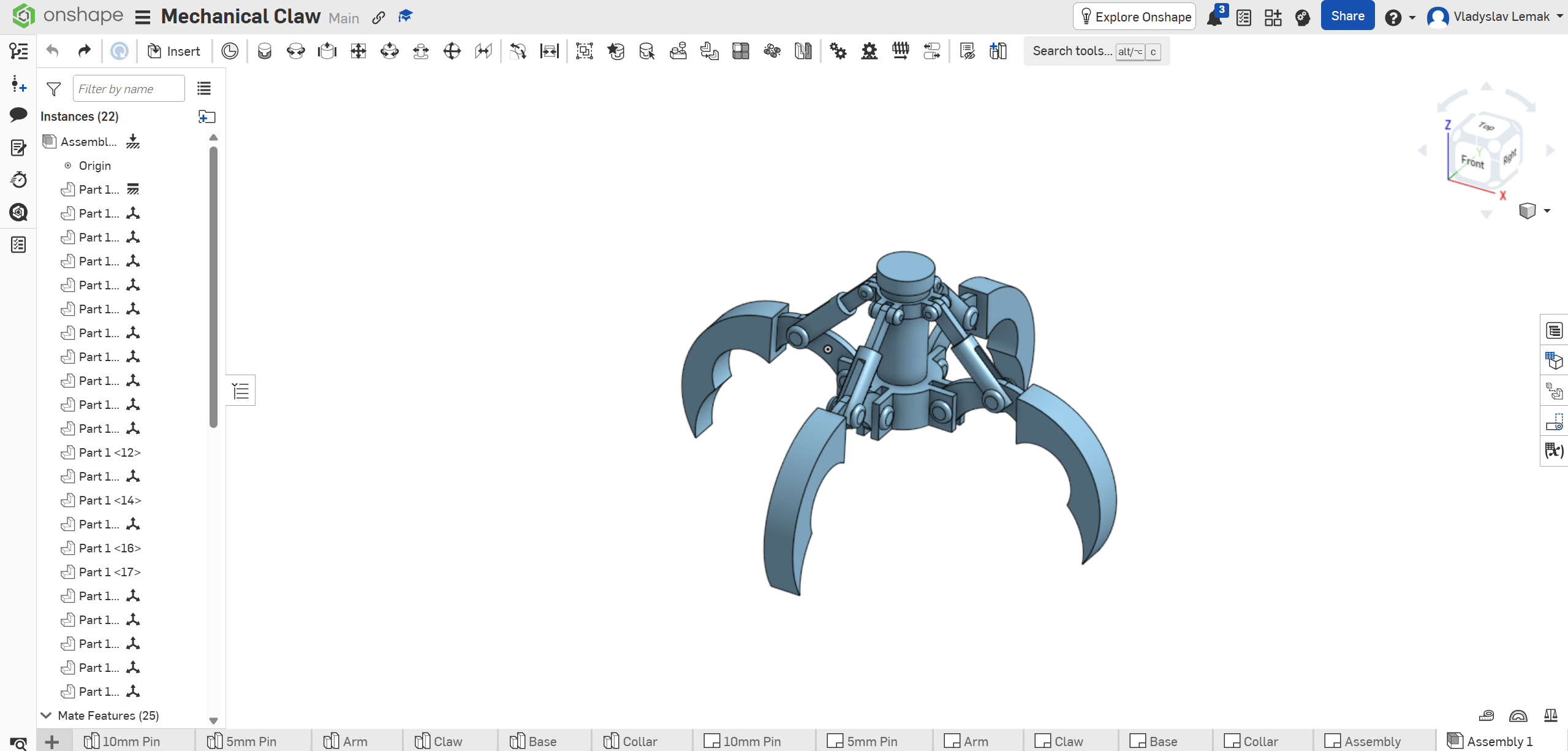Click the Rack and pinion relation icon
1568x751 pixels.
(x=869, y=51)
